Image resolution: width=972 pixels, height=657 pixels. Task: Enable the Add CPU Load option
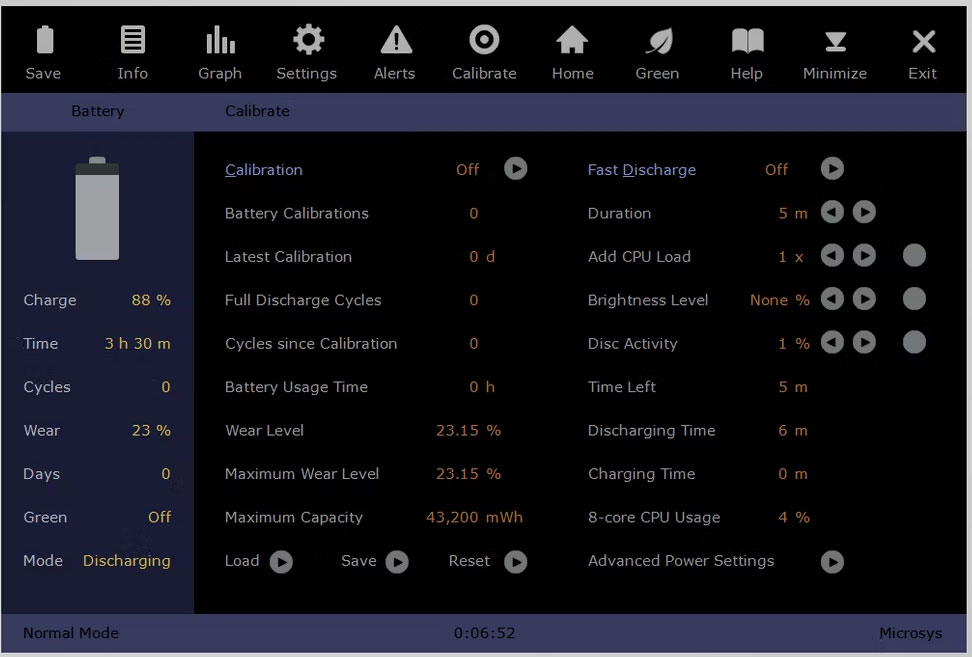(914, 256)
